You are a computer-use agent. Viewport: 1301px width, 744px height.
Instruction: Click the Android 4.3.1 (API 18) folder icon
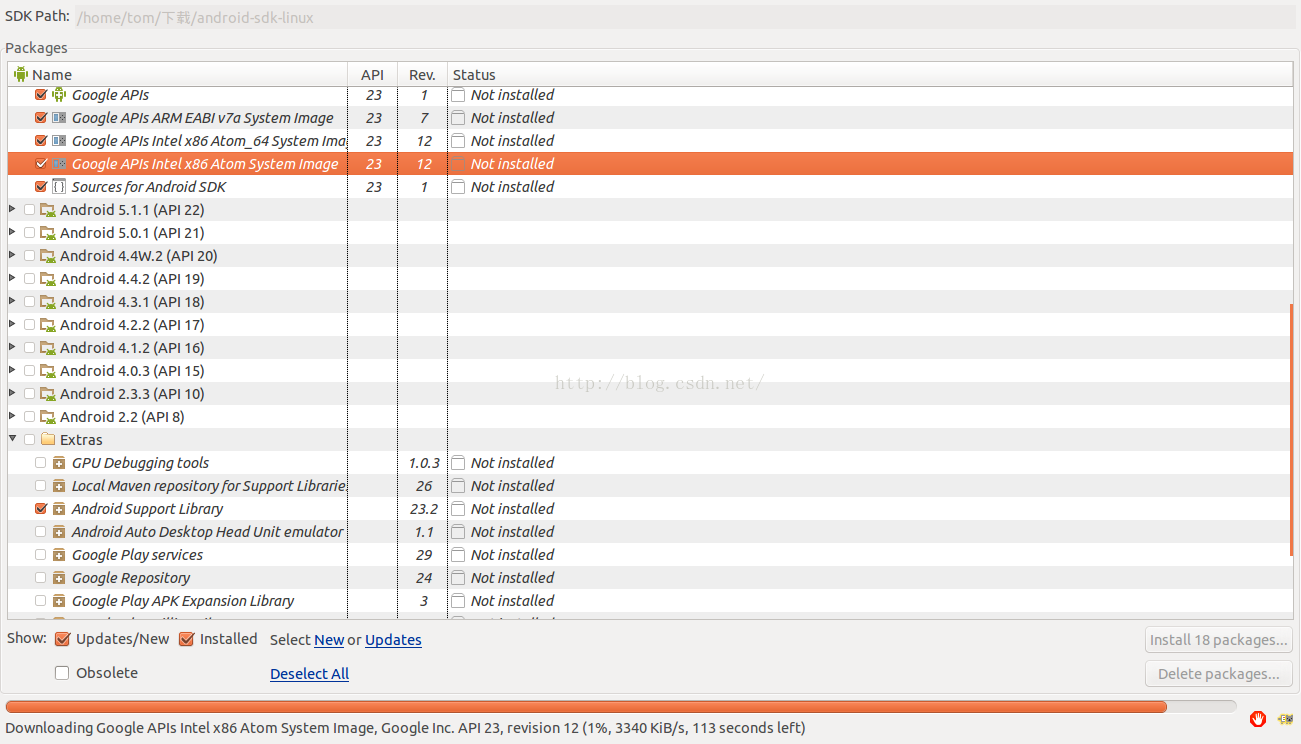(x=47, y=302)
